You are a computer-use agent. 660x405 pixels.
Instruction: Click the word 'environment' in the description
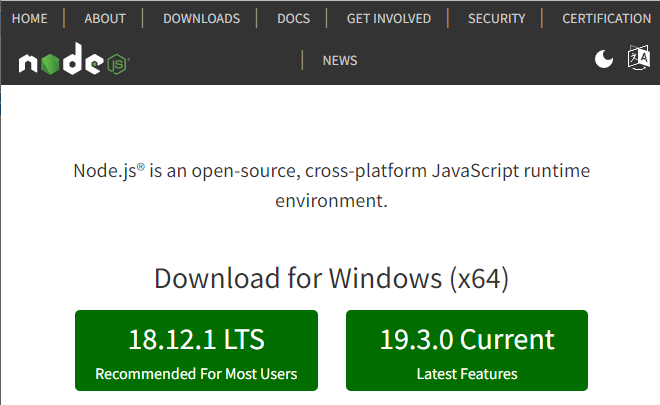pyautogui.click(x=330, y=201)
